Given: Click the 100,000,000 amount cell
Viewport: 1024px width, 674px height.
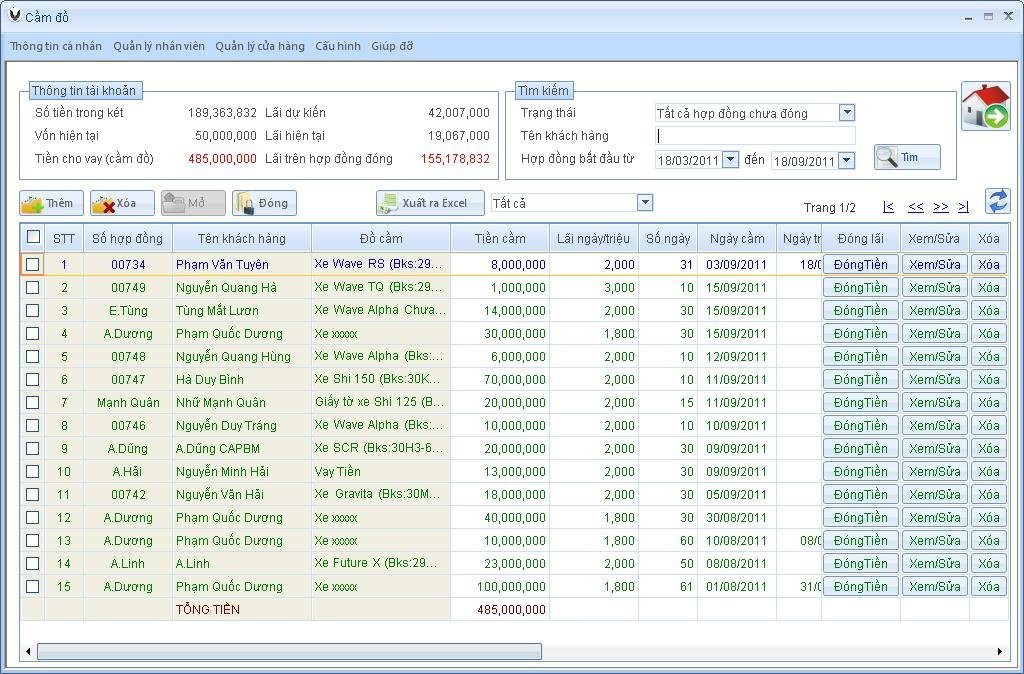Looking at the screenshot, I should point(500,586).
